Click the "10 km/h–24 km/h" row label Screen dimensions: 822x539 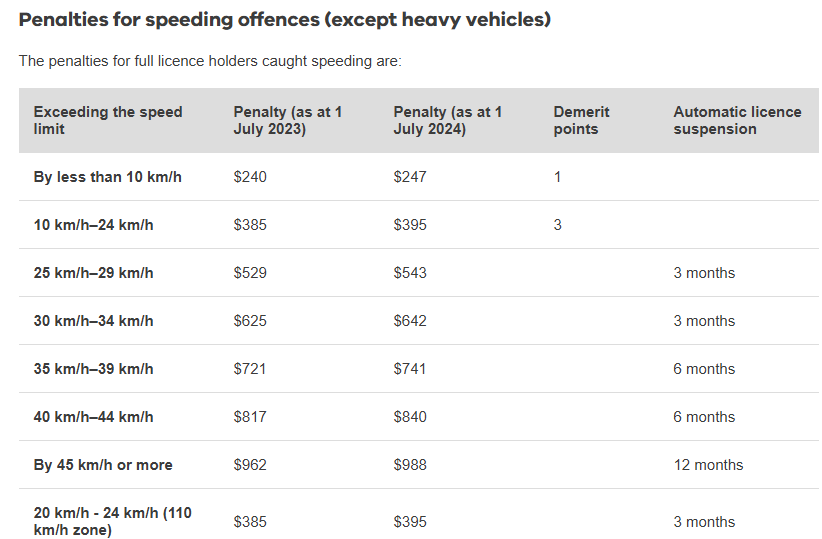93,225
